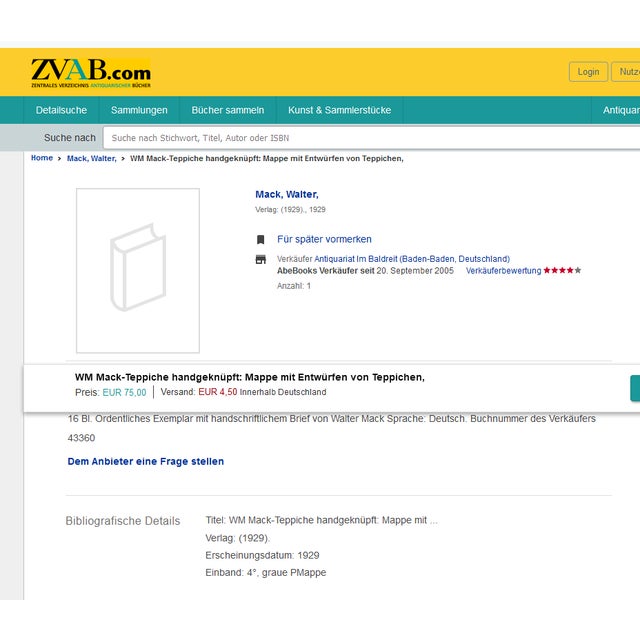Click the search field for Stichwort, Titel, Autor
Screen dimensions: 640x640
click(371, 138)
